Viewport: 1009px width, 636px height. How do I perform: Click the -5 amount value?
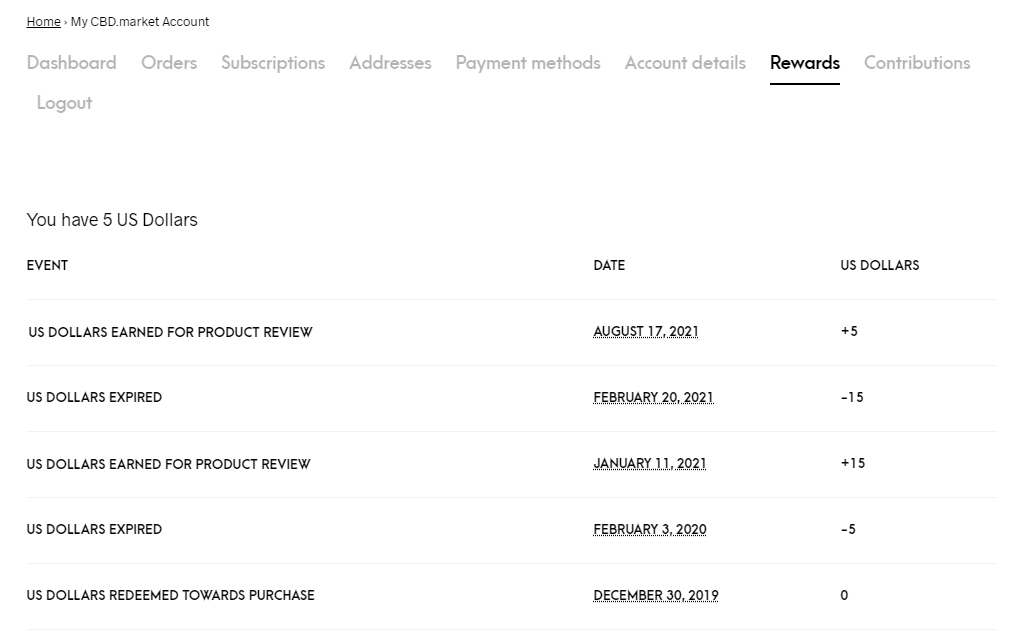point(848,529)
